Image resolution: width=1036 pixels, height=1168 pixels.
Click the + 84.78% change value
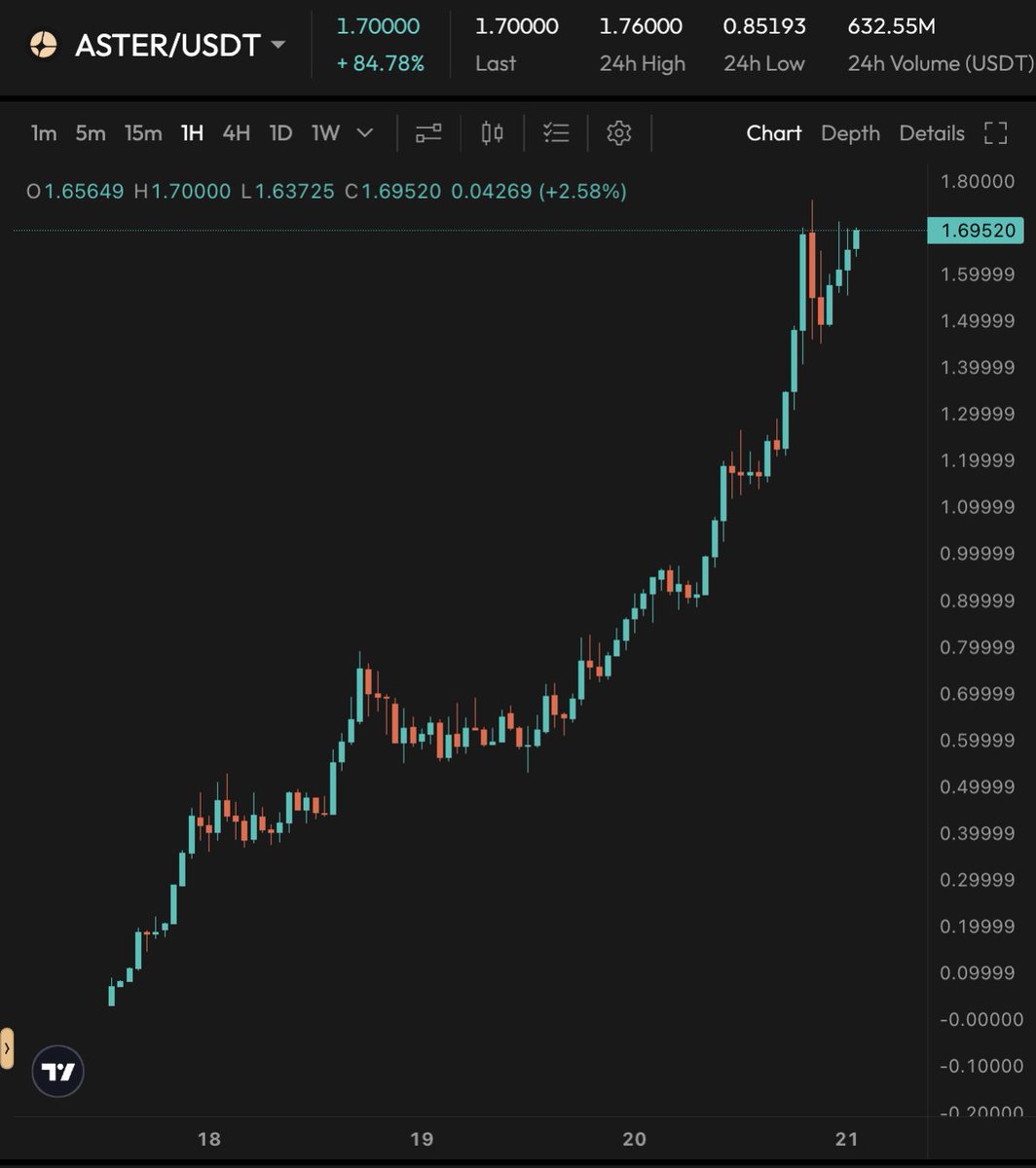(x=381, y=63)
